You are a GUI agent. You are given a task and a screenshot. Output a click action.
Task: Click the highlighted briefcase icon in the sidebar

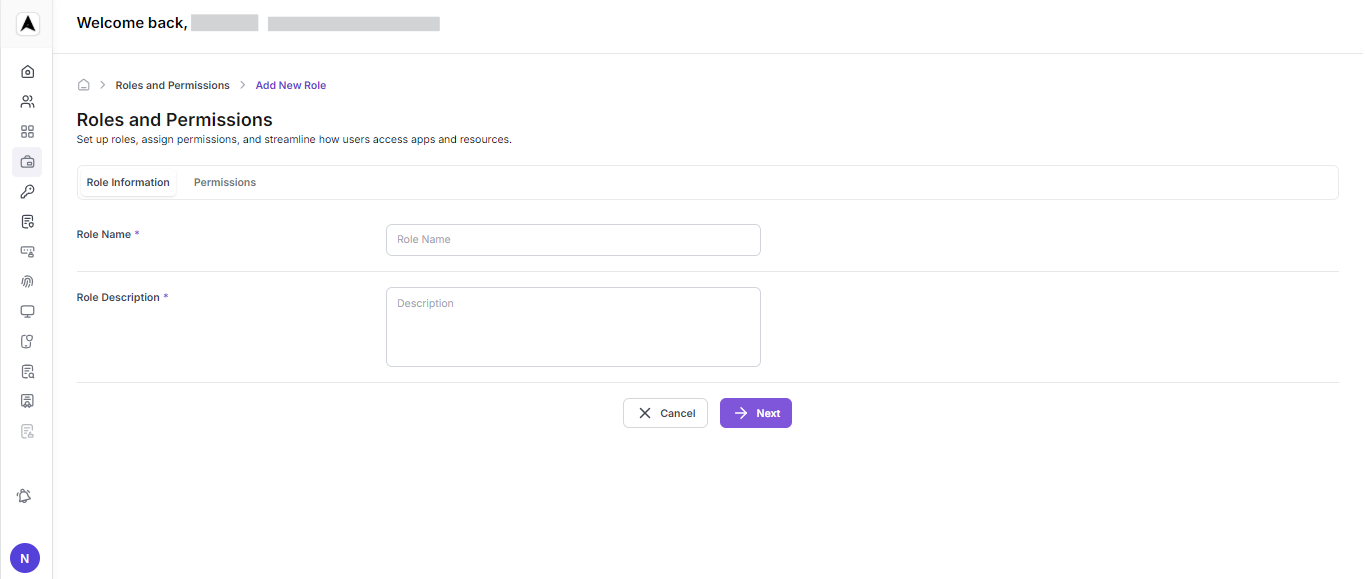27,161
